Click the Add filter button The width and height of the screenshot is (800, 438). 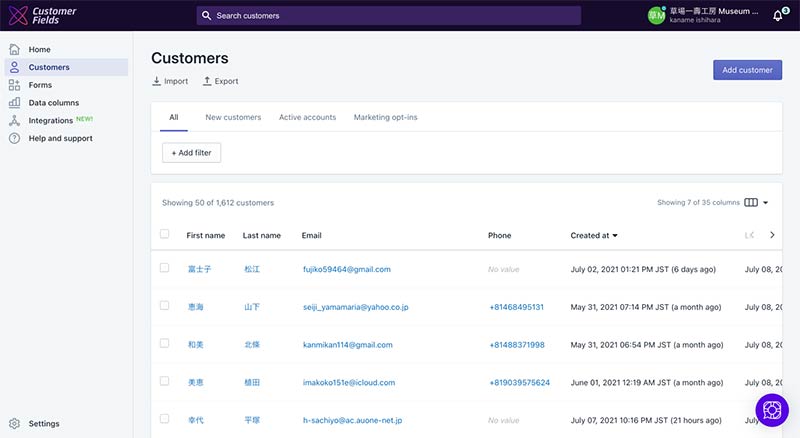point(191,153)
